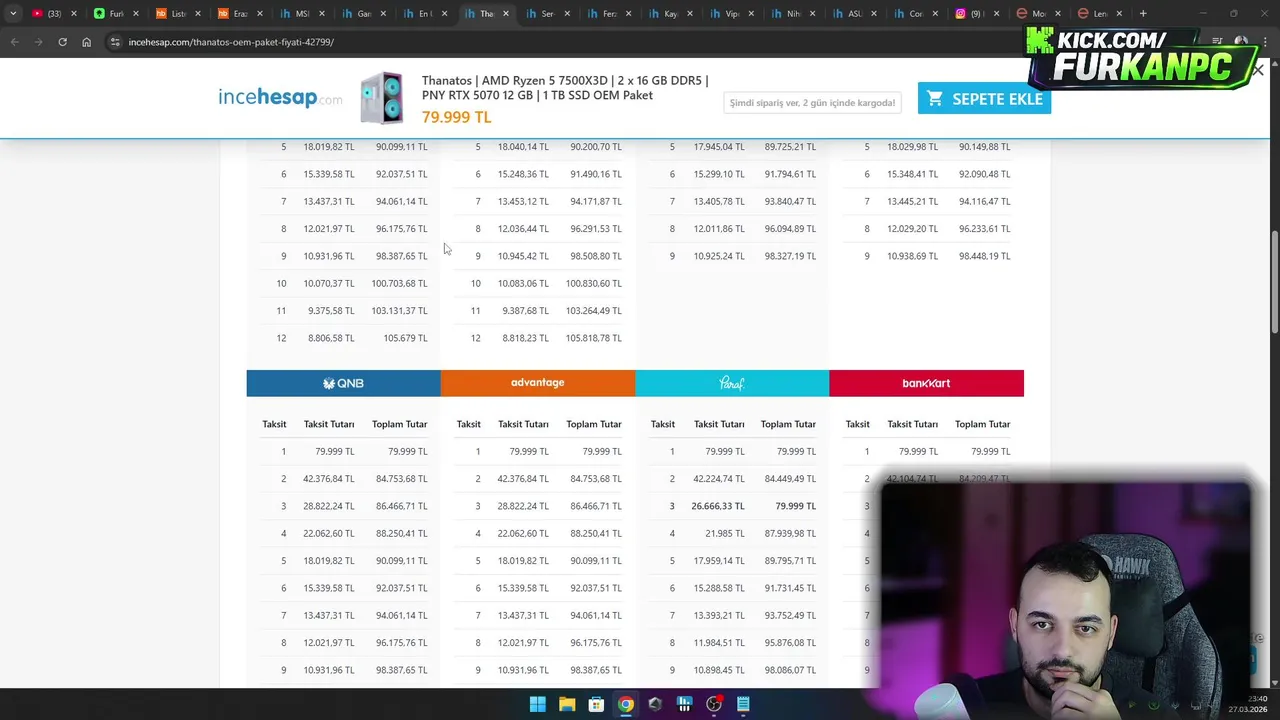Open the Windows Start menu
1280x720 pixels.
tap(537, 704)
